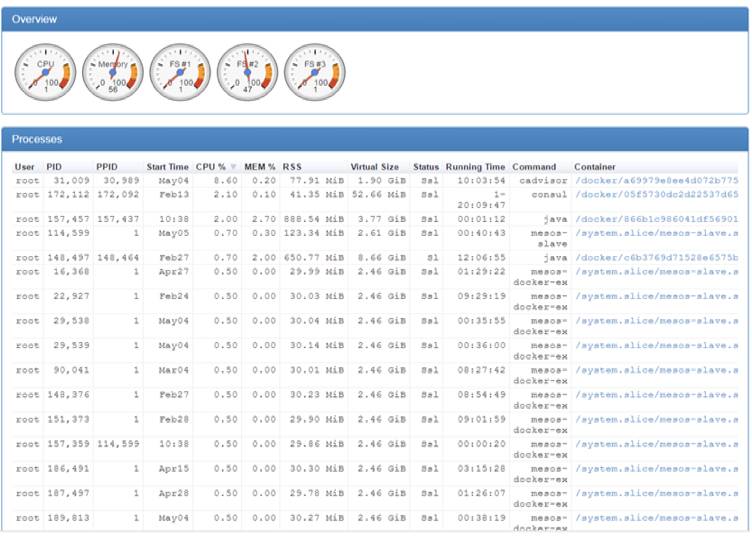Image resolution: width=752 pixels, height=540 pixels.
Task: Click the Overview panel header
Action: point(375,19)
